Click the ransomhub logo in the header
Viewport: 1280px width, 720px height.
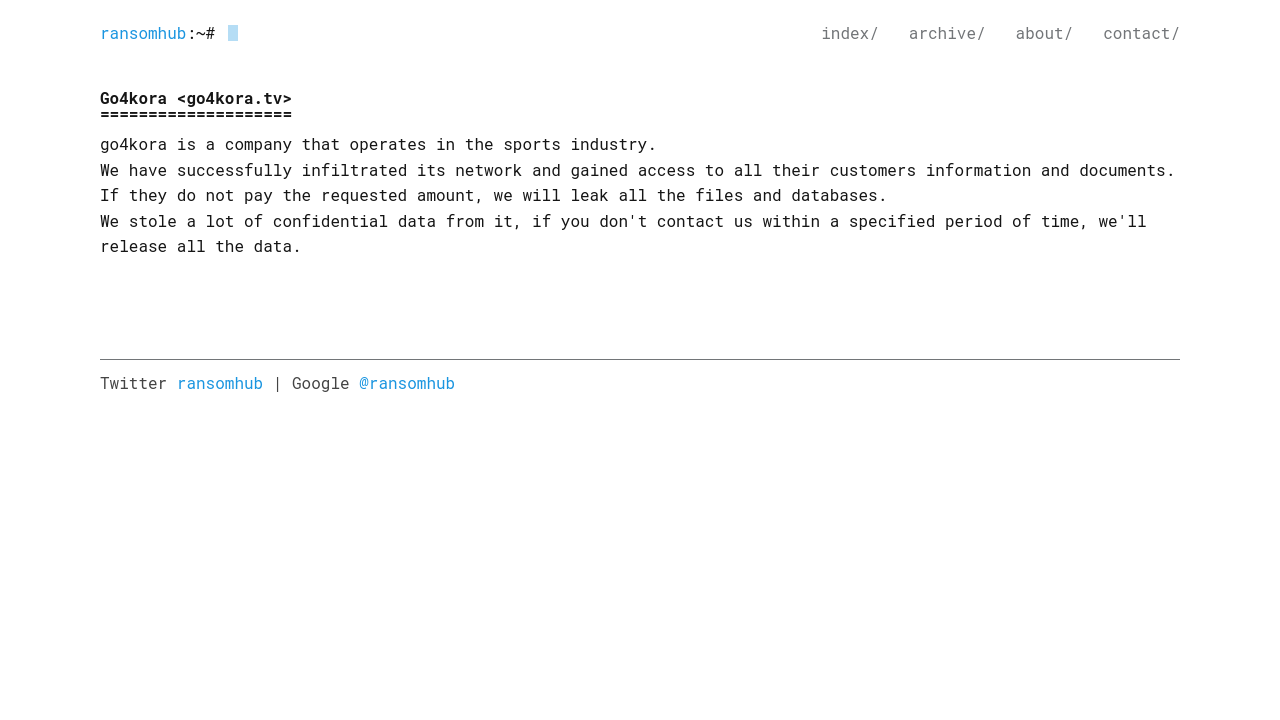click(x=143, y=33)
